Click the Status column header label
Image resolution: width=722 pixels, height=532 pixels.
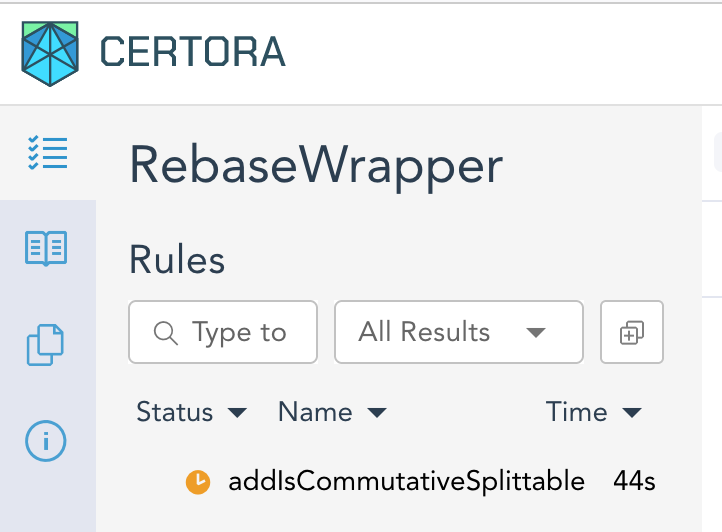pyautogui.click(x=174, y=412)
